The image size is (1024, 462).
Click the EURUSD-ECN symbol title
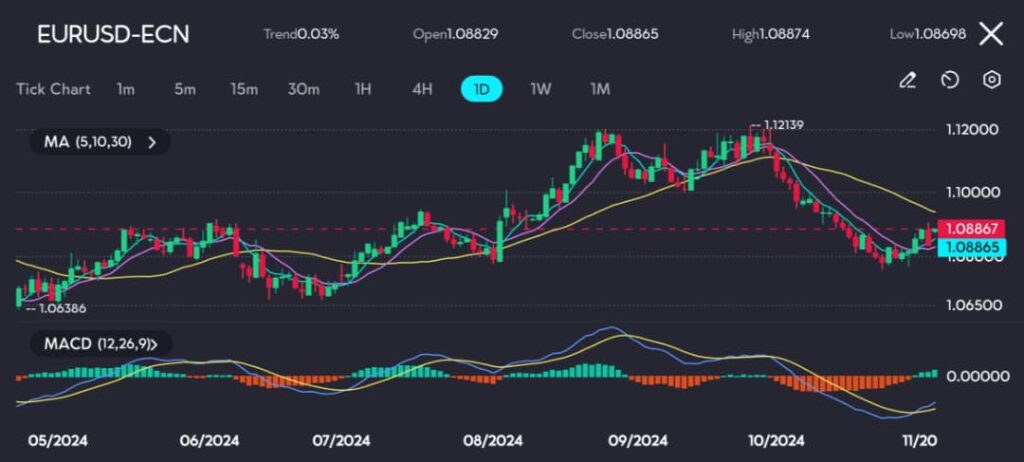tap(112, 34)
